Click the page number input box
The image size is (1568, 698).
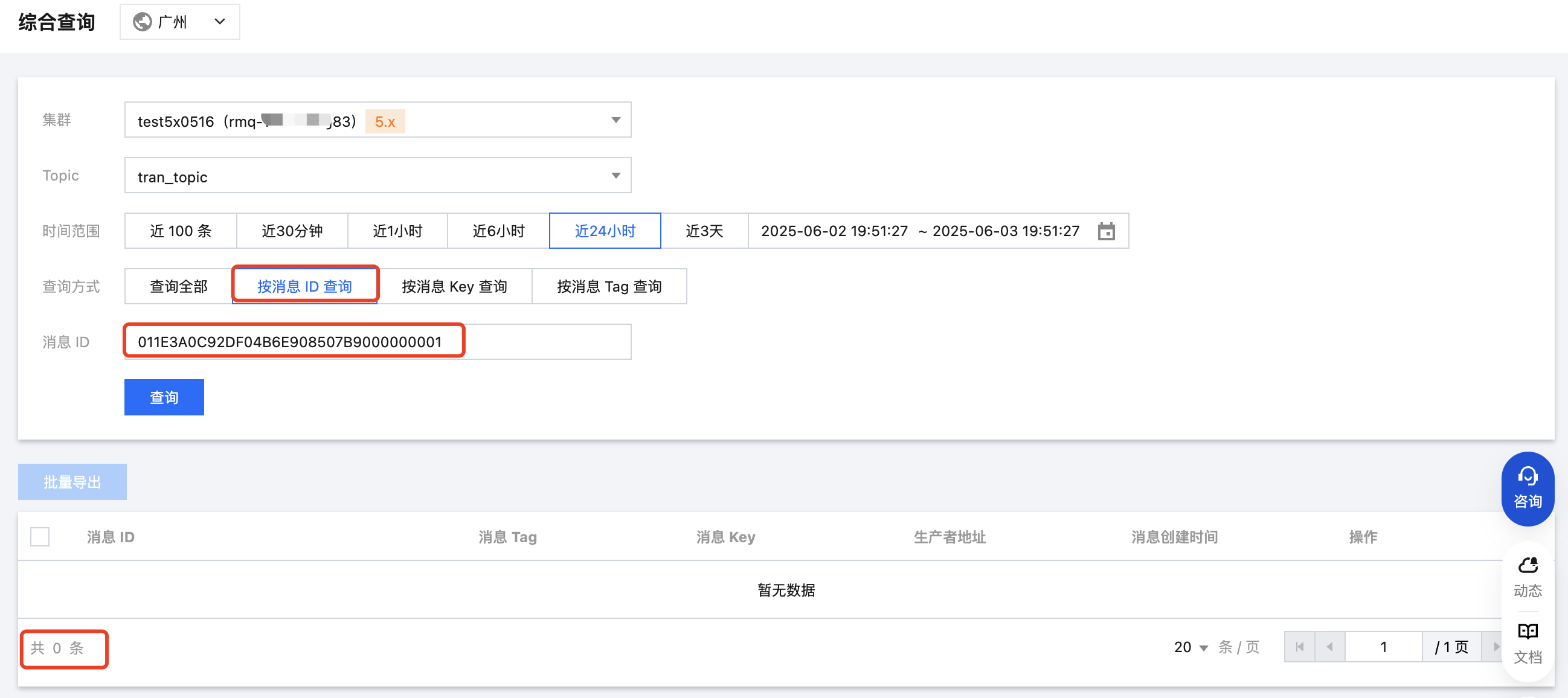tap(1383, 647)
